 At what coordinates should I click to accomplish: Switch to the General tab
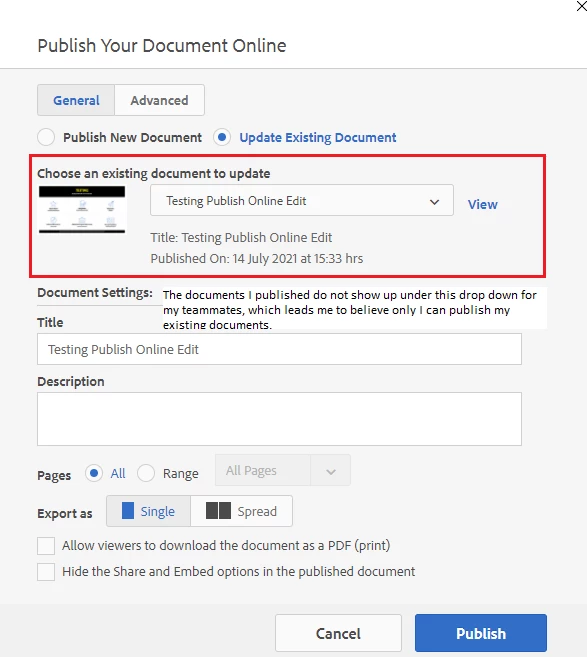coord(76,100)
